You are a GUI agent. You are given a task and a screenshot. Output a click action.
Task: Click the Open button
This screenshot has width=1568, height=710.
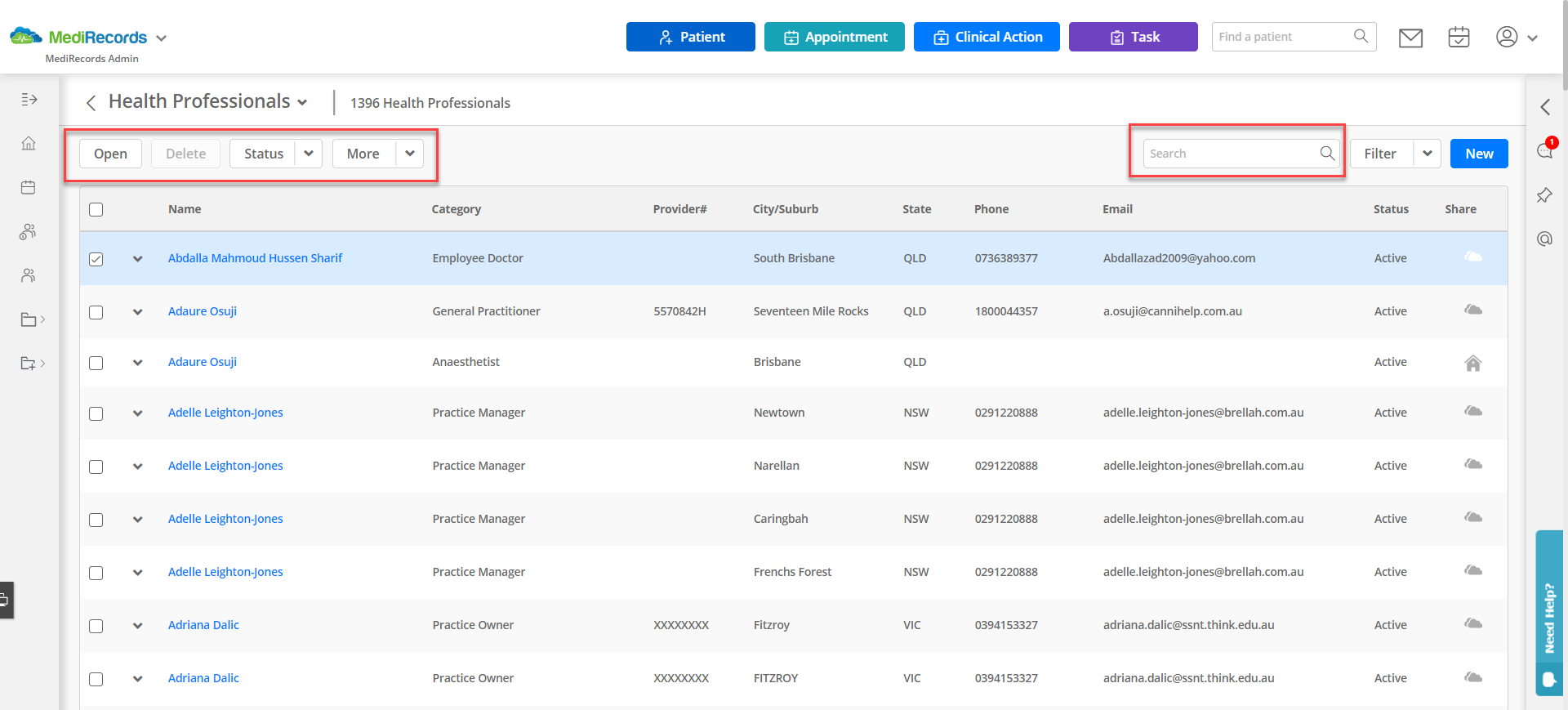[110, 154]
